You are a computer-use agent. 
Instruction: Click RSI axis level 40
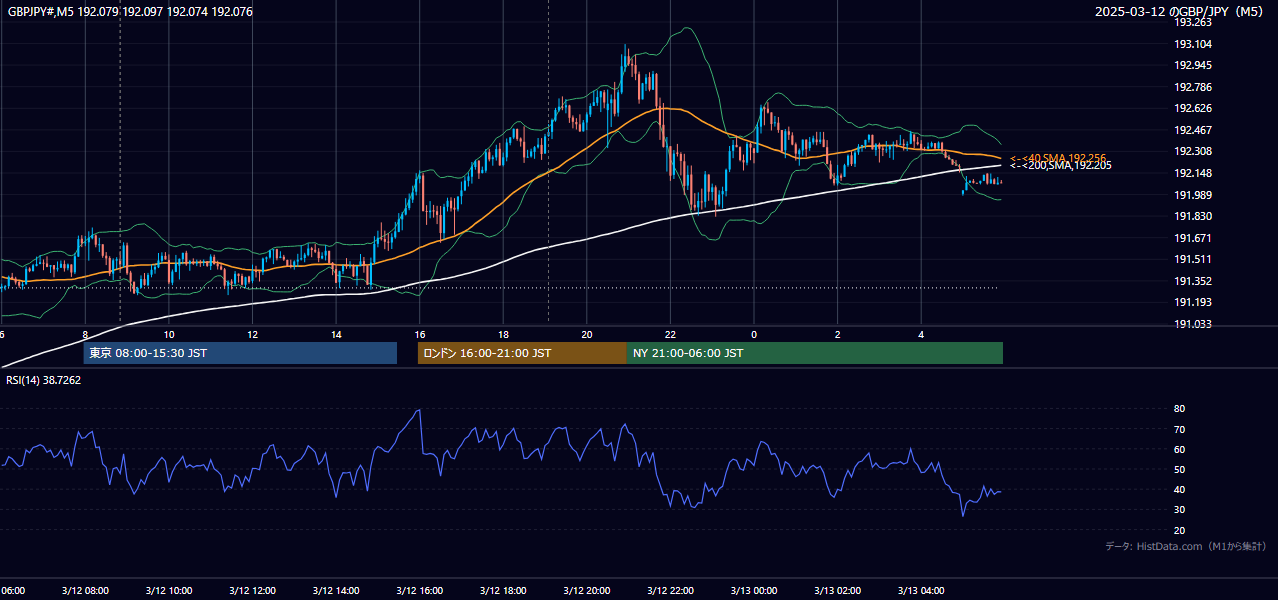pos(1179,489)
